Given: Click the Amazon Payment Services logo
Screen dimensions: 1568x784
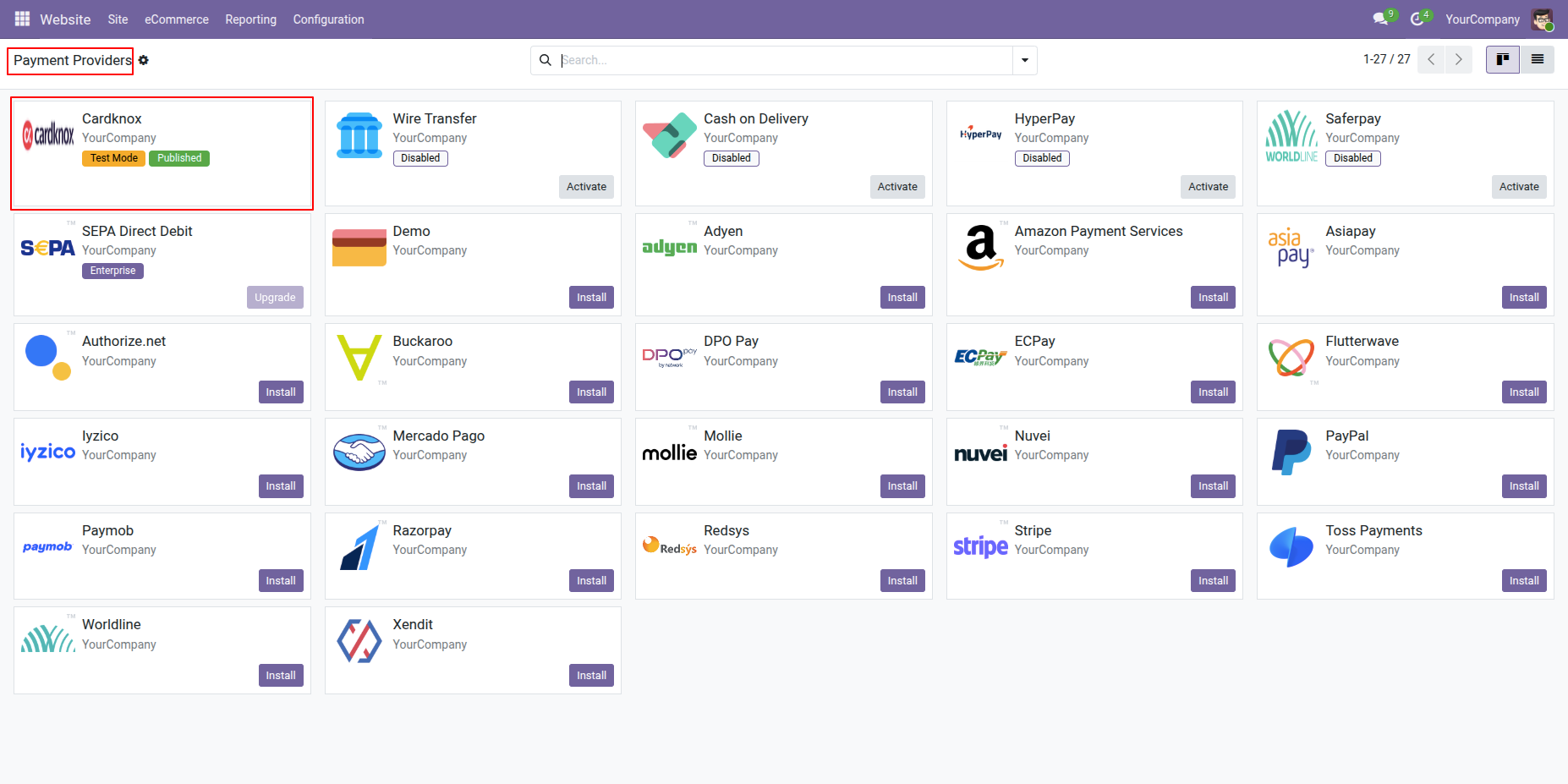Looking at the screenshot, I should click(981, 248).
